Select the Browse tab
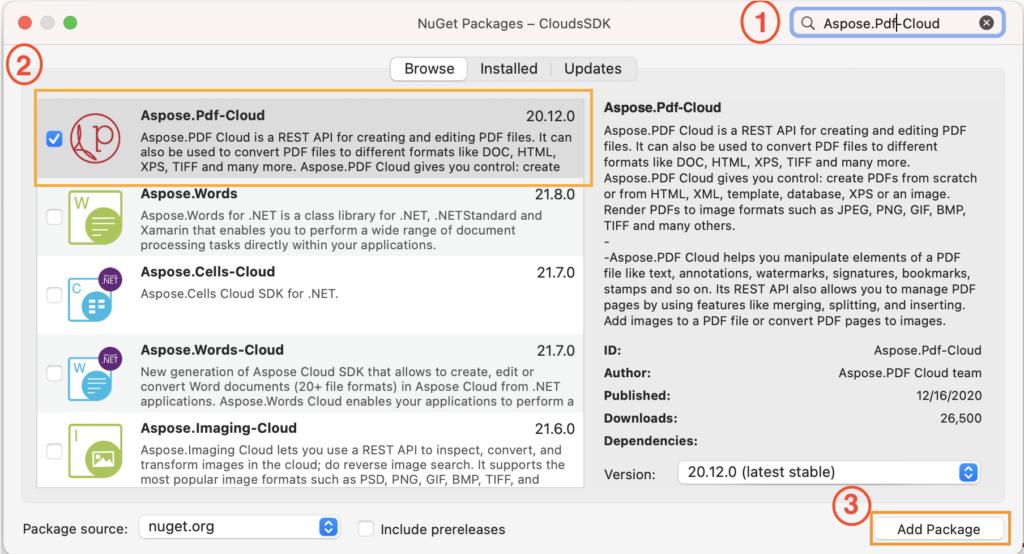The width and height of the screenshot is (1024, 554). coord(428,69)
